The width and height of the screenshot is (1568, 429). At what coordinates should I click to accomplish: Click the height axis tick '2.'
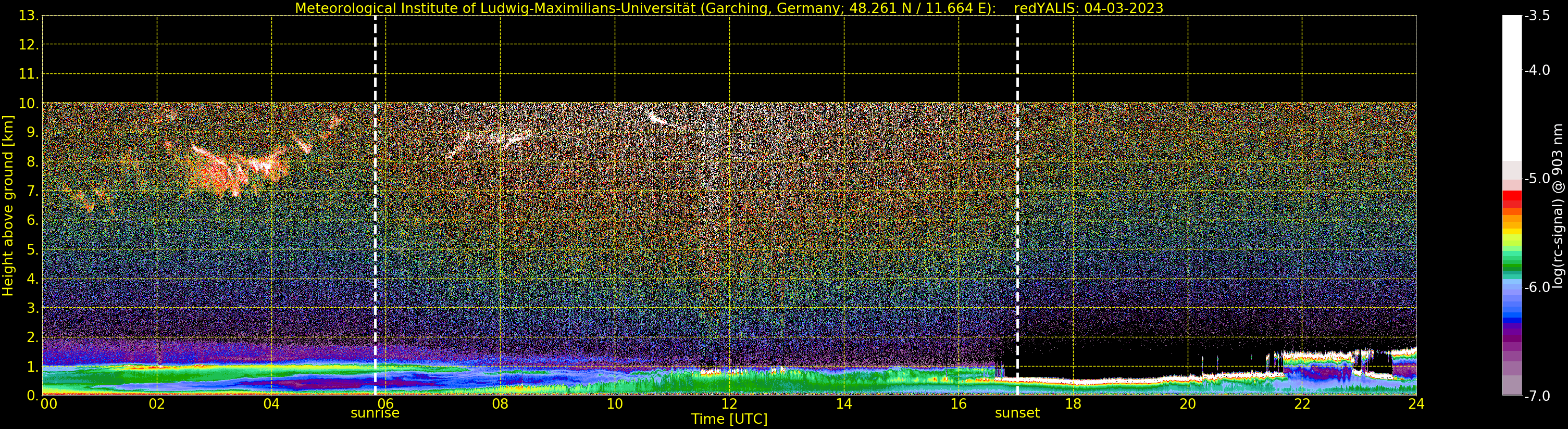point(33,337)
